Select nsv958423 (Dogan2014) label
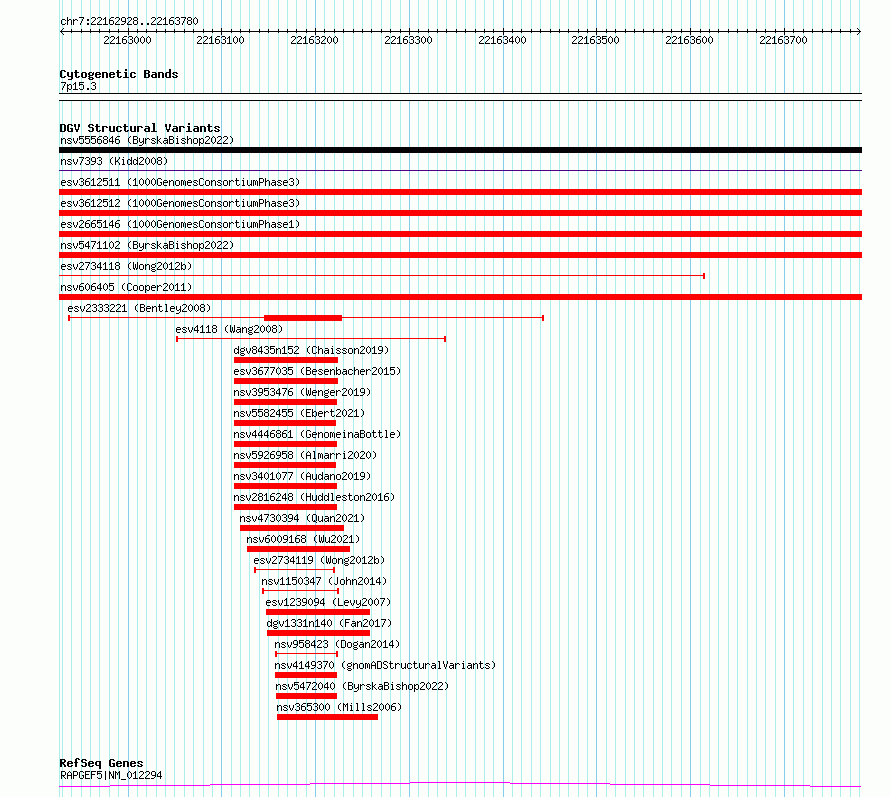The image size is (890, 797). click(337, 644)
